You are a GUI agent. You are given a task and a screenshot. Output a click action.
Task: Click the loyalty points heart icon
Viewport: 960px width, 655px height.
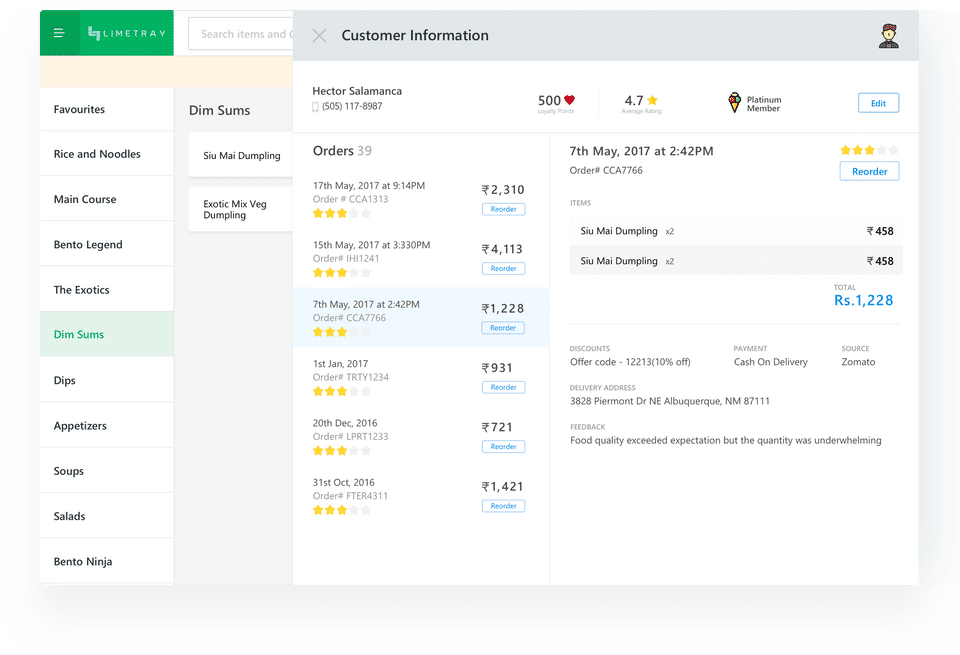570,100
